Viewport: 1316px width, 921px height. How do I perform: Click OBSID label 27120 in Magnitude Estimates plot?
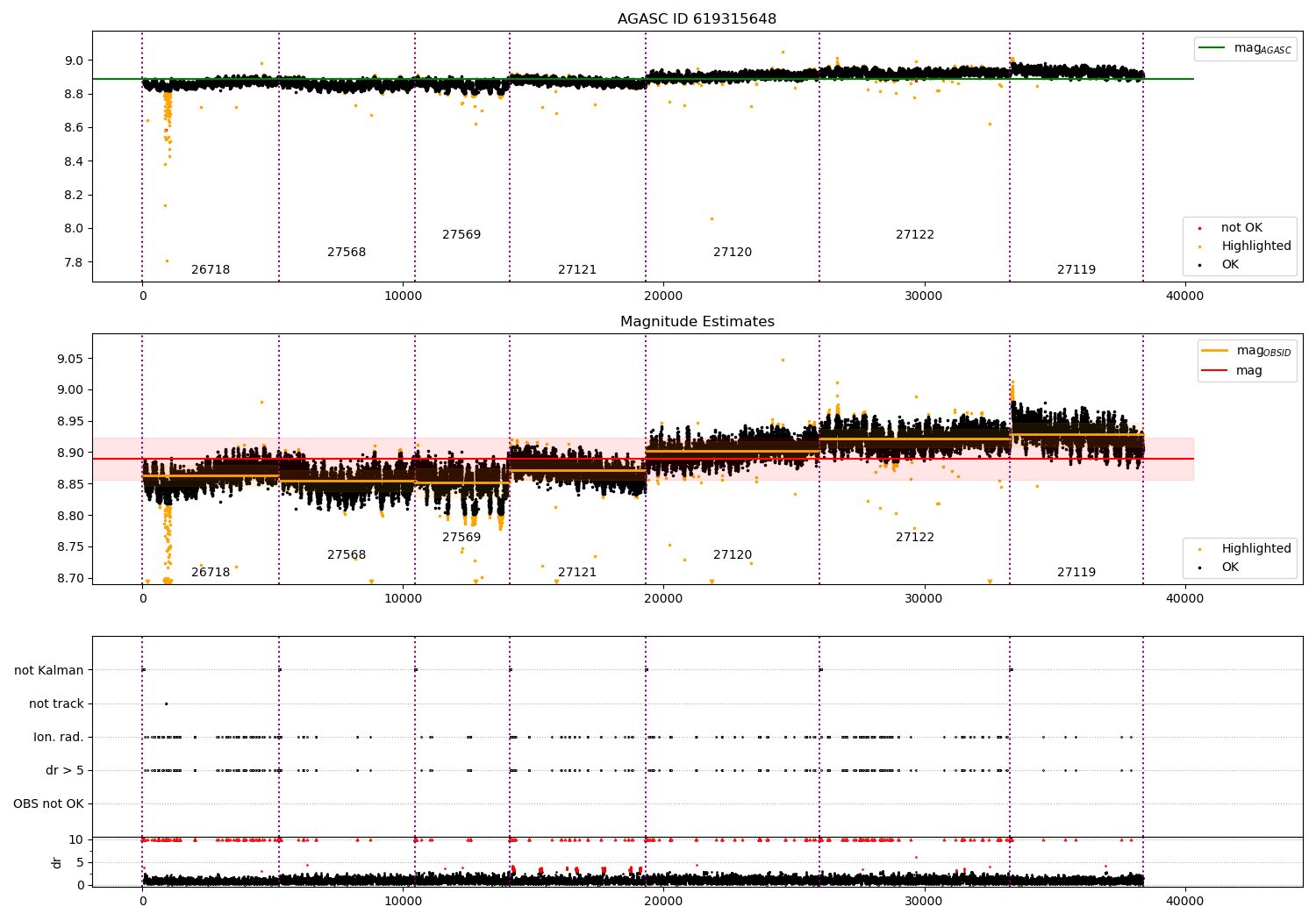pos(733,555)
